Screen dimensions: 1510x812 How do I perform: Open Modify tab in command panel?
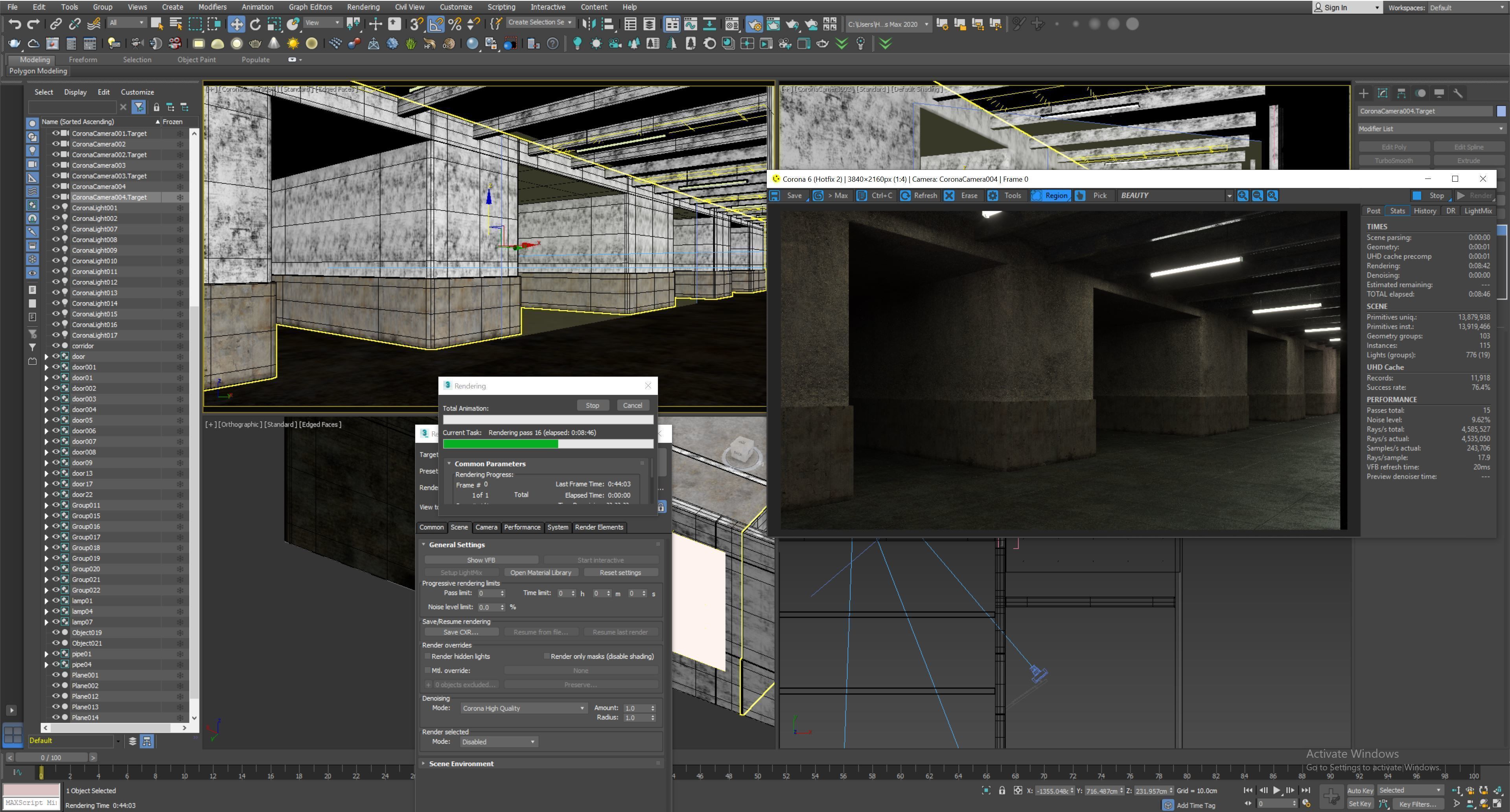click(1382, 93)
